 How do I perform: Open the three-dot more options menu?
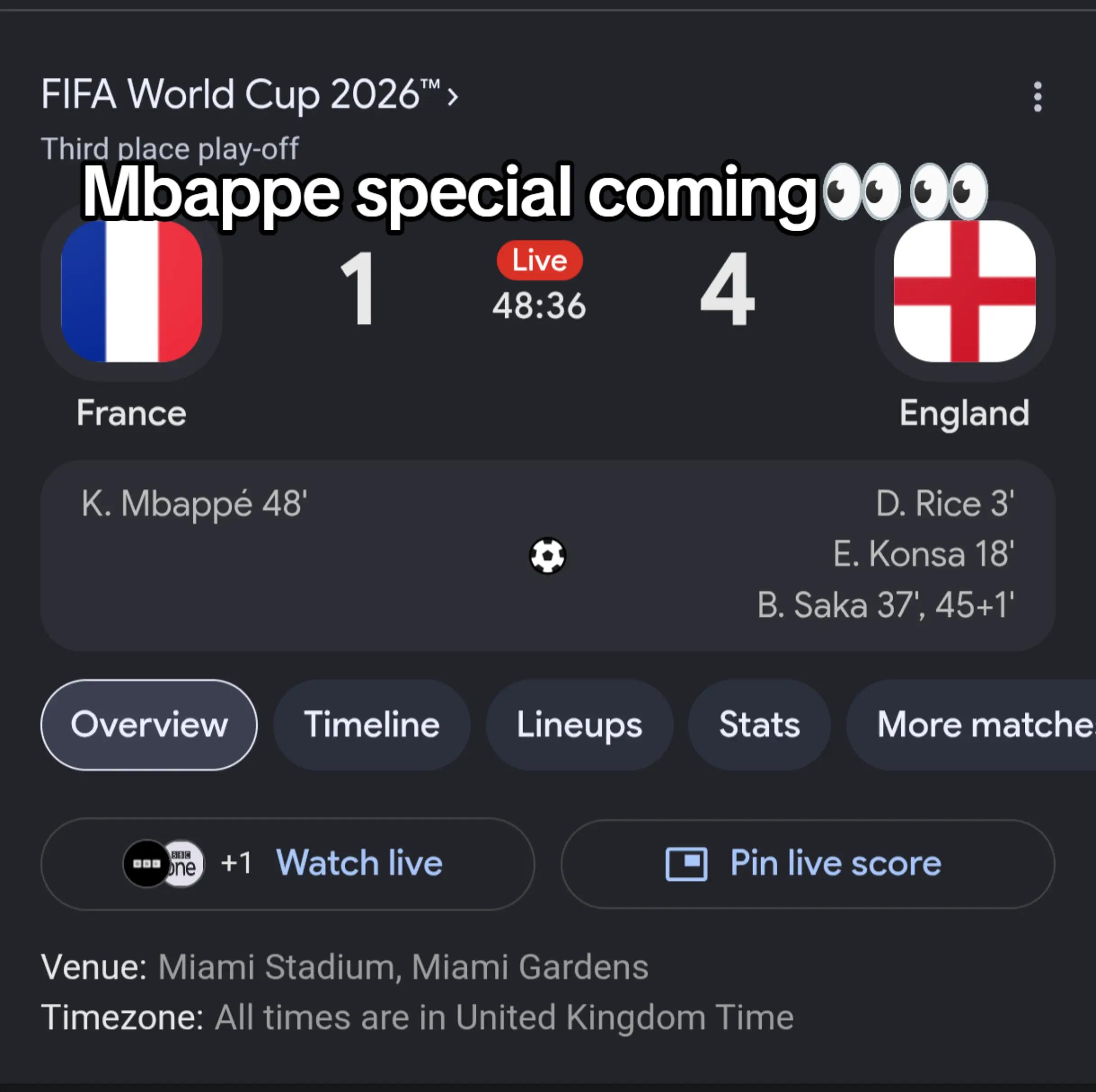coord(1037,96)
